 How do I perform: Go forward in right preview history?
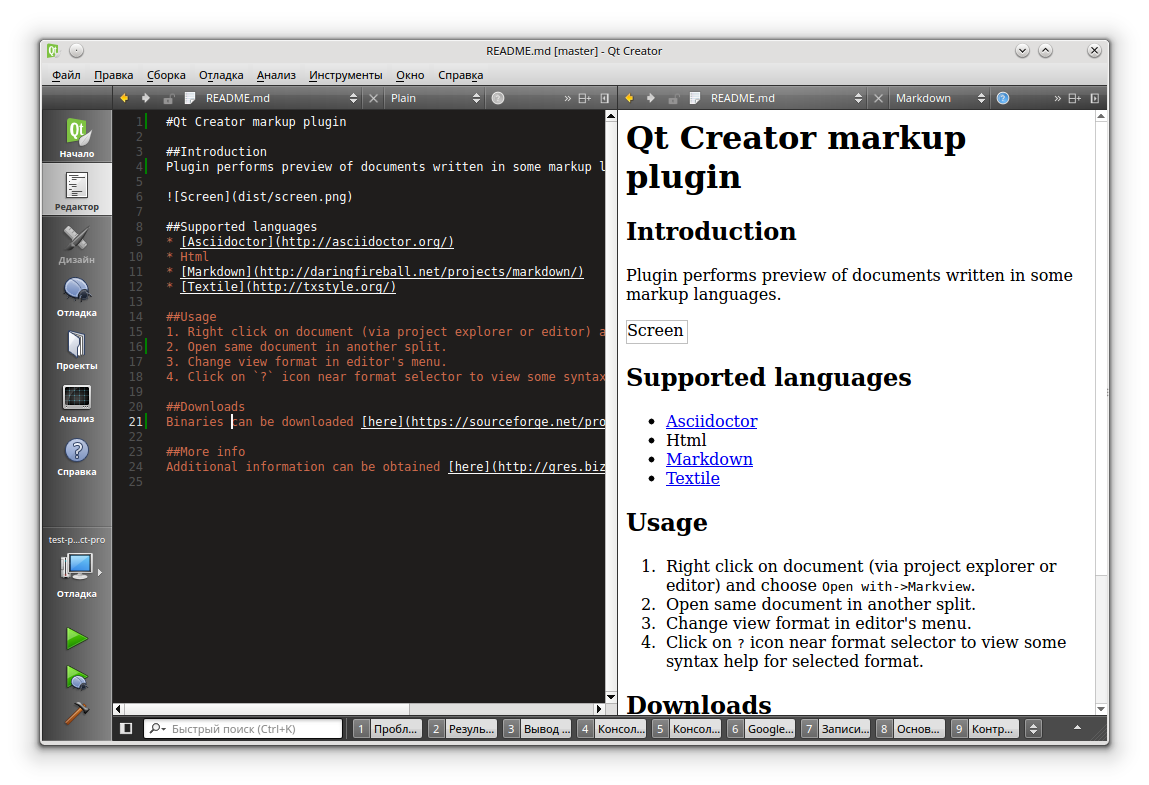coord(651,98)
